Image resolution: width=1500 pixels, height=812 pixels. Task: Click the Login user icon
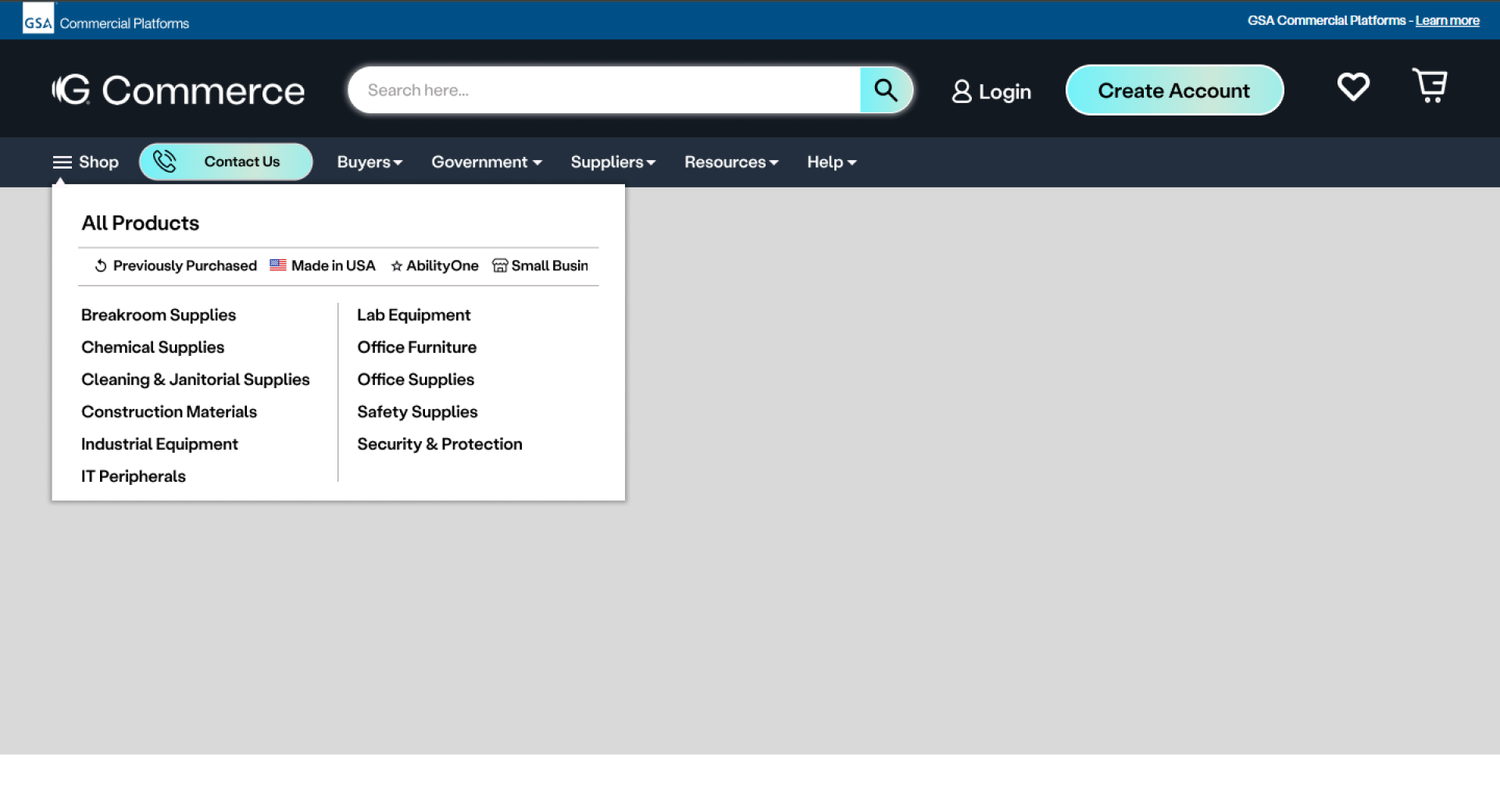click(x=962, y=91)
